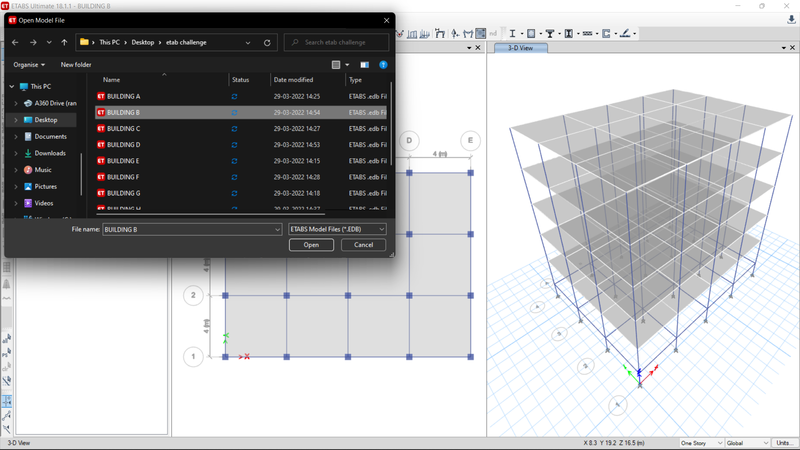
Task: Click Desktop in the breadcrumb path
Action: tap(142, 42)
